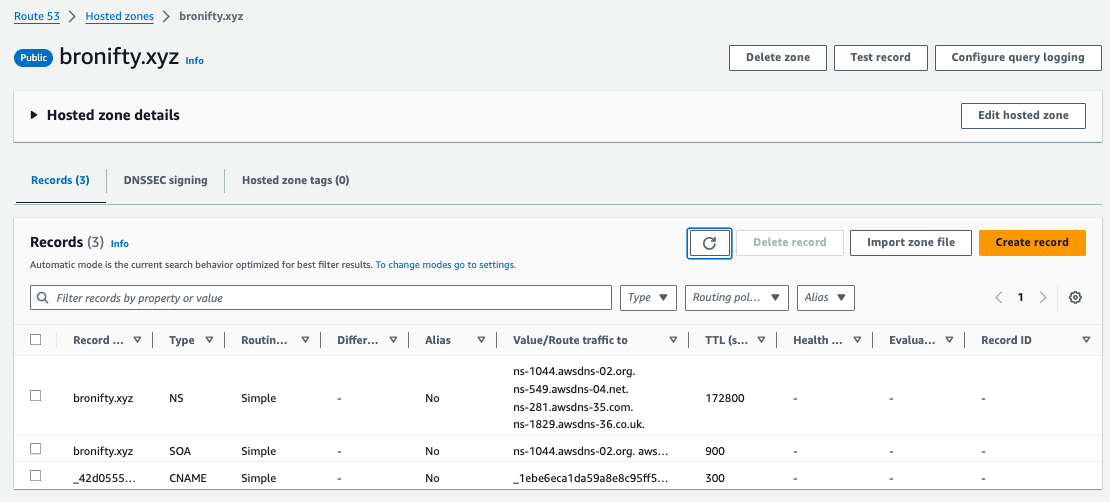Screen dimensions: 1110x502
Task: Open the Alias filter dropdown
Action: pyautogui.click(x=825, y=298)
